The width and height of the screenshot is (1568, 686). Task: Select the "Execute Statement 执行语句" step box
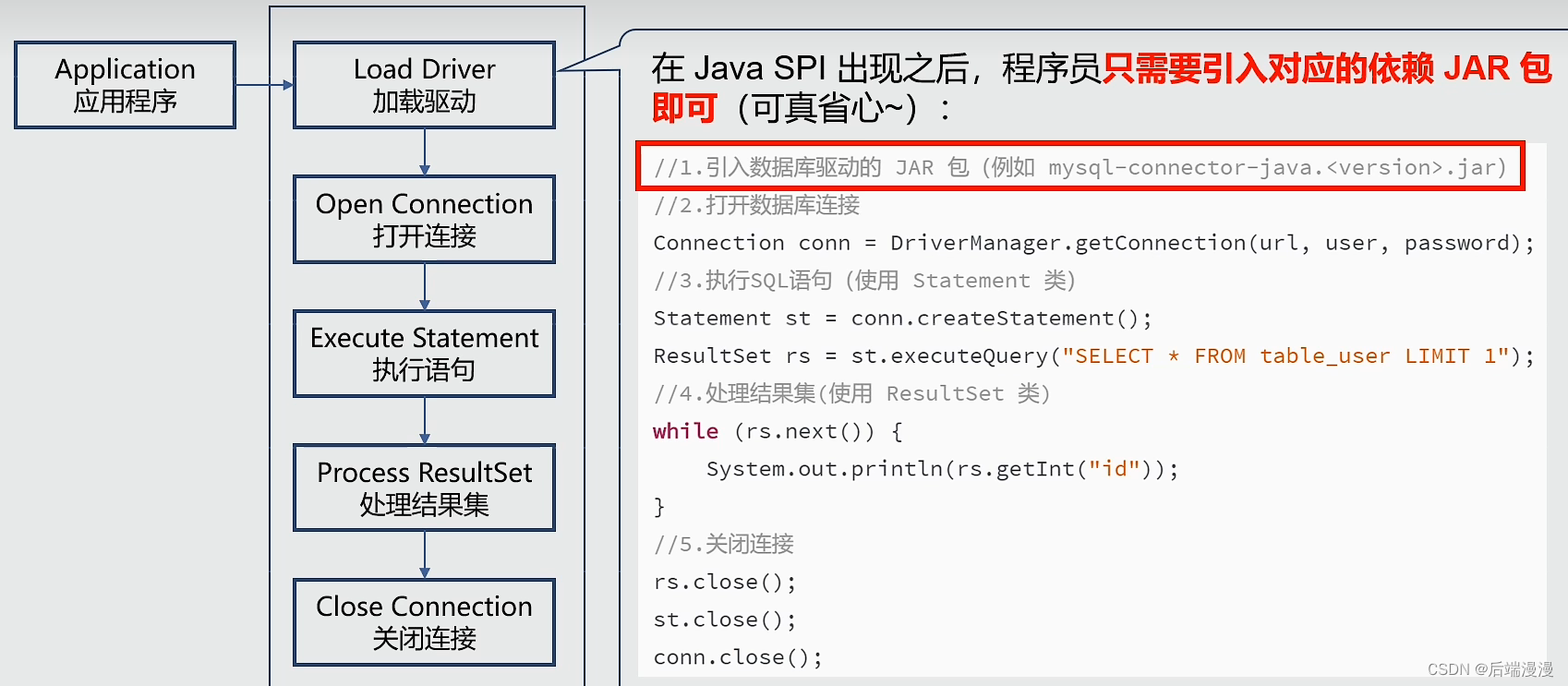click(x=425, y=354)
